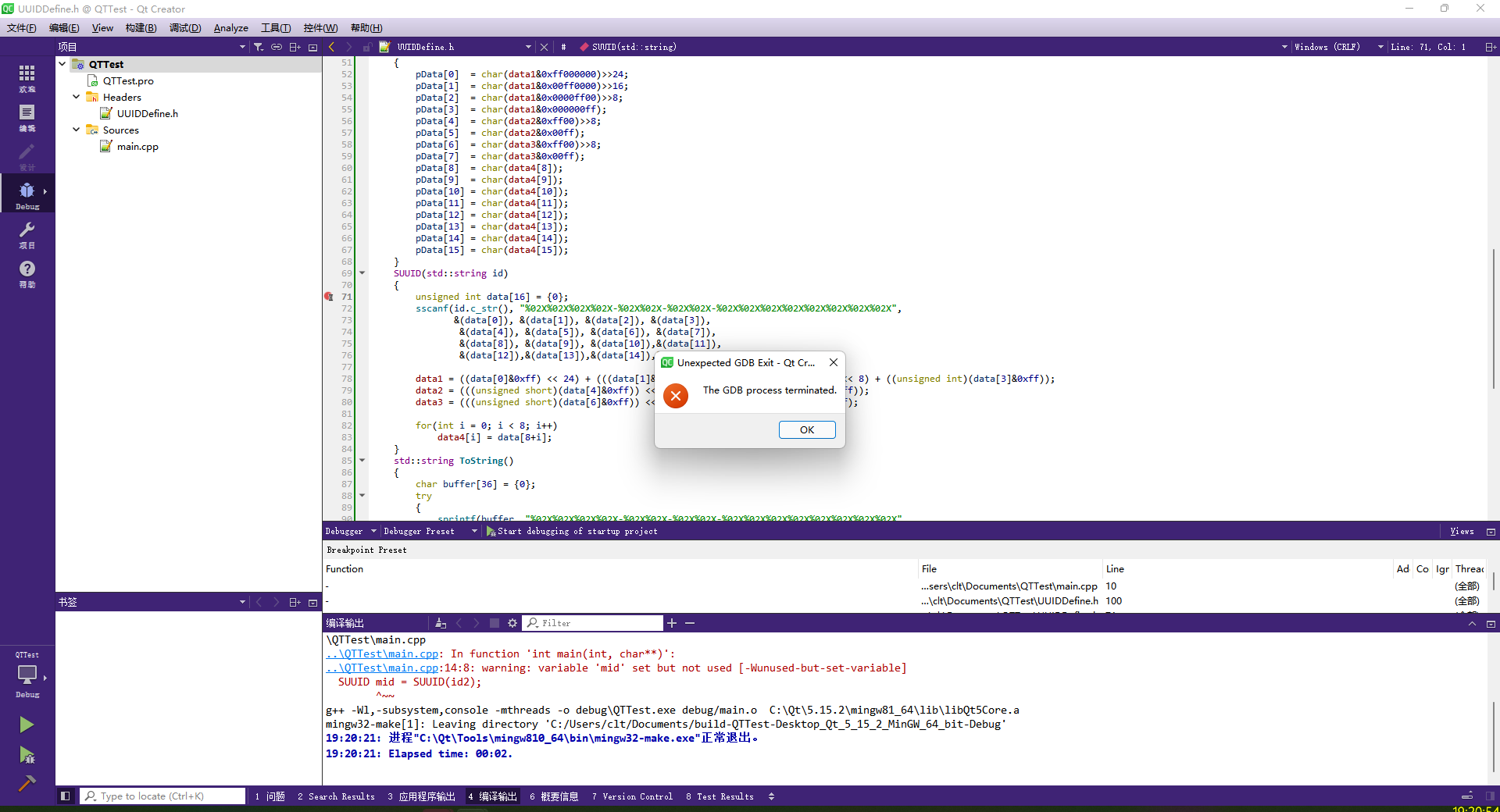Clear compile output with broom icon
1500x812 pixels.
(441, 623)
